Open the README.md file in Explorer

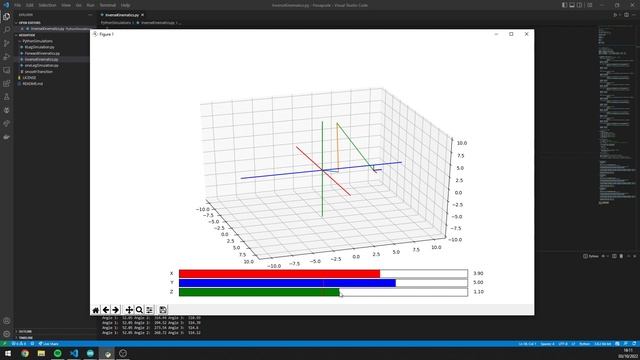click(32, 84)
